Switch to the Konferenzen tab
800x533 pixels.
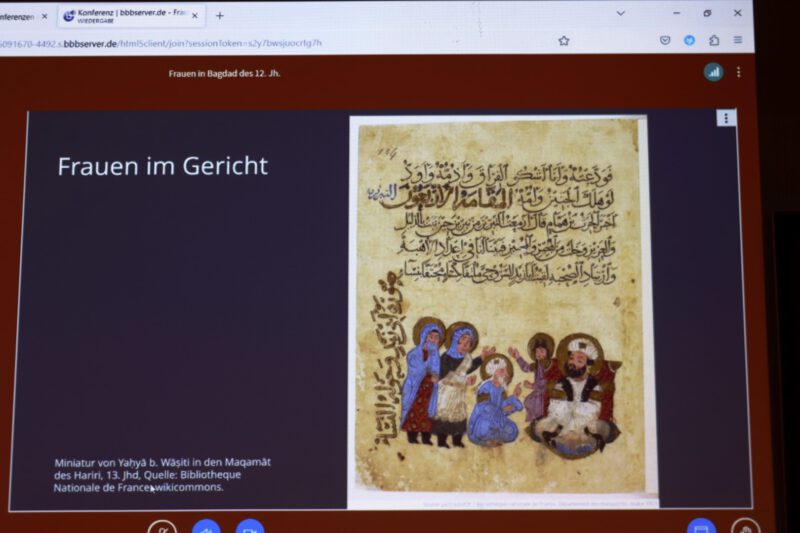24,16
